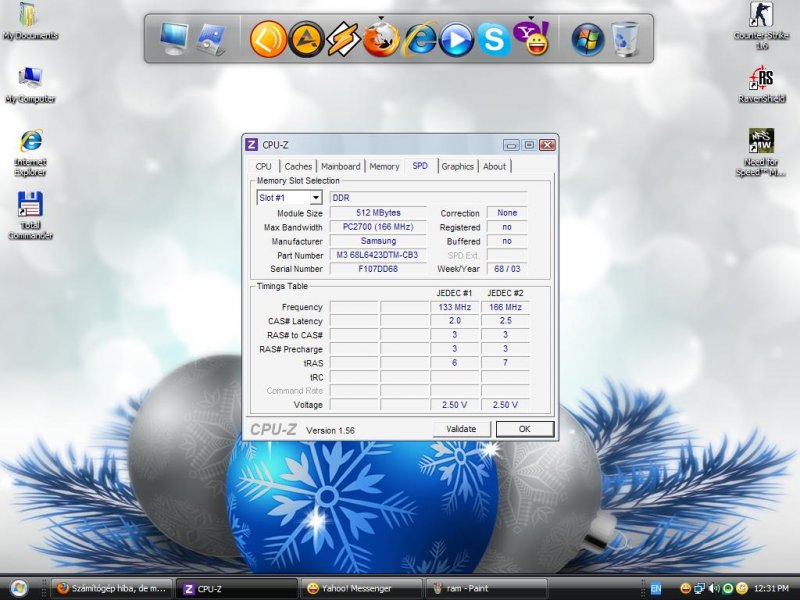Switch to the Mainboard tab

tap(340, 166)
